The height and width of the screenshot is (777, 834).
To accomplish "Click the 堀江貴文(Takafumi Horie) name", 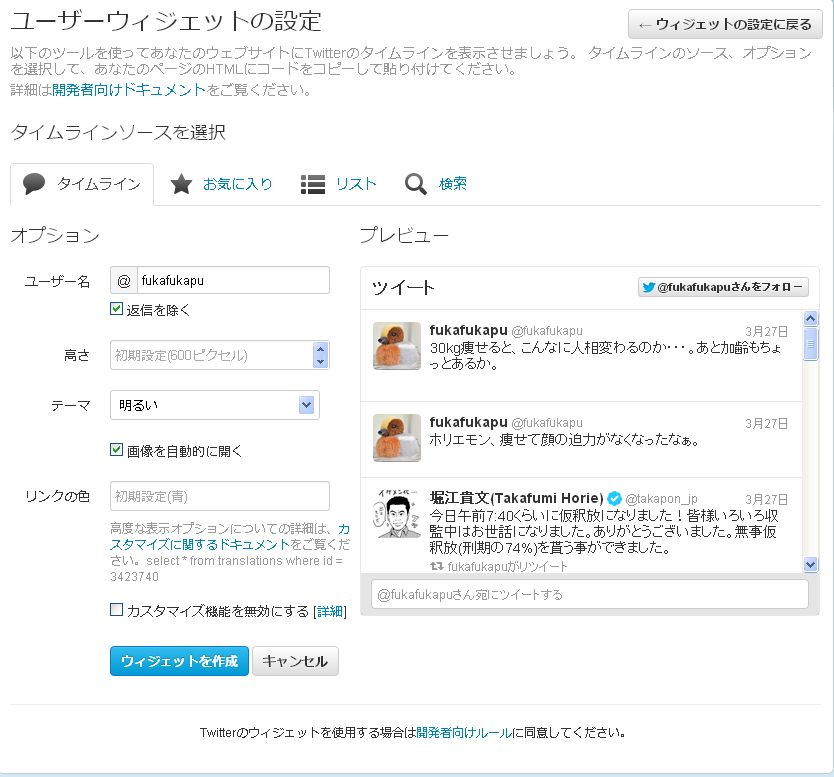I will coord(516,498).
